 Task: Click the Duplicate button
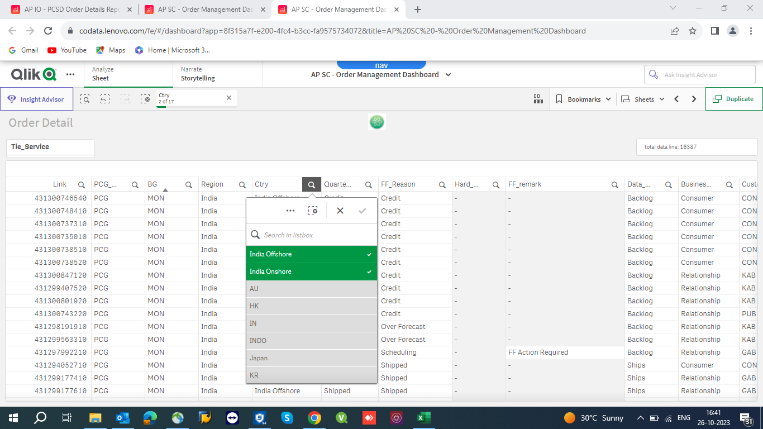(733, 99)
